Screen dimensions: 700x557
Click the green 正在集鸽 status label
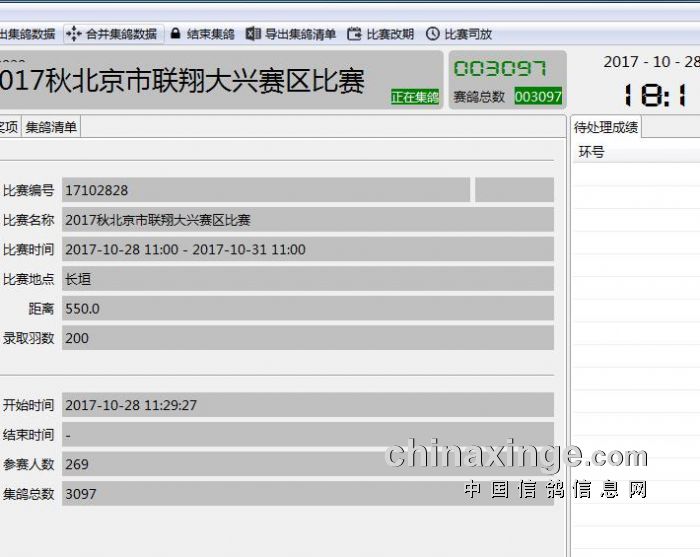point(415,97)
